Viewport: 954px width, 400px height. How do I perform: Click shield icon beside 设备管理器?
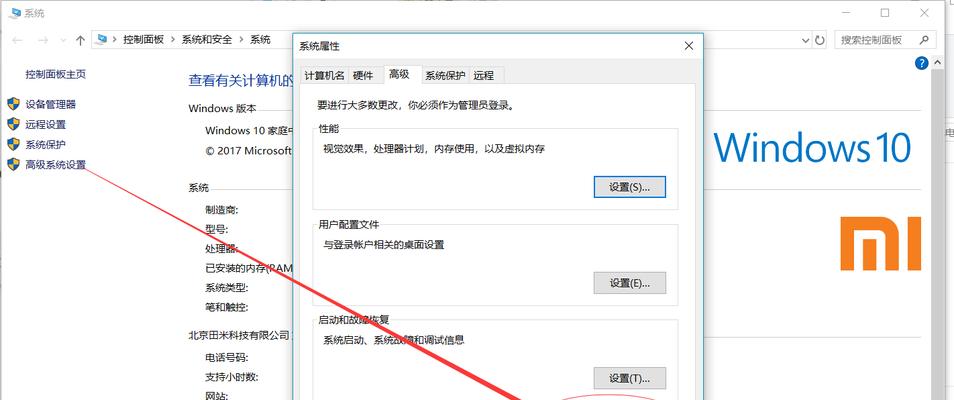point(13,104)
